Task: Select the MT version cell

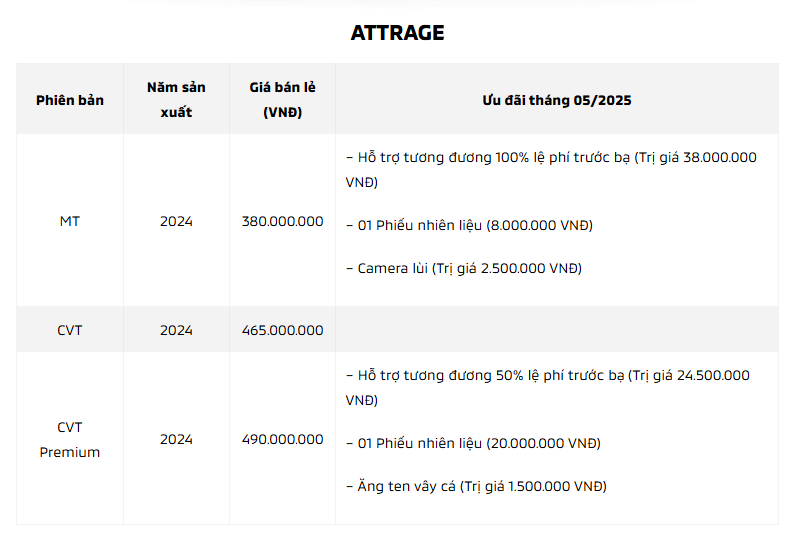Action: click(x=70, y=221)
